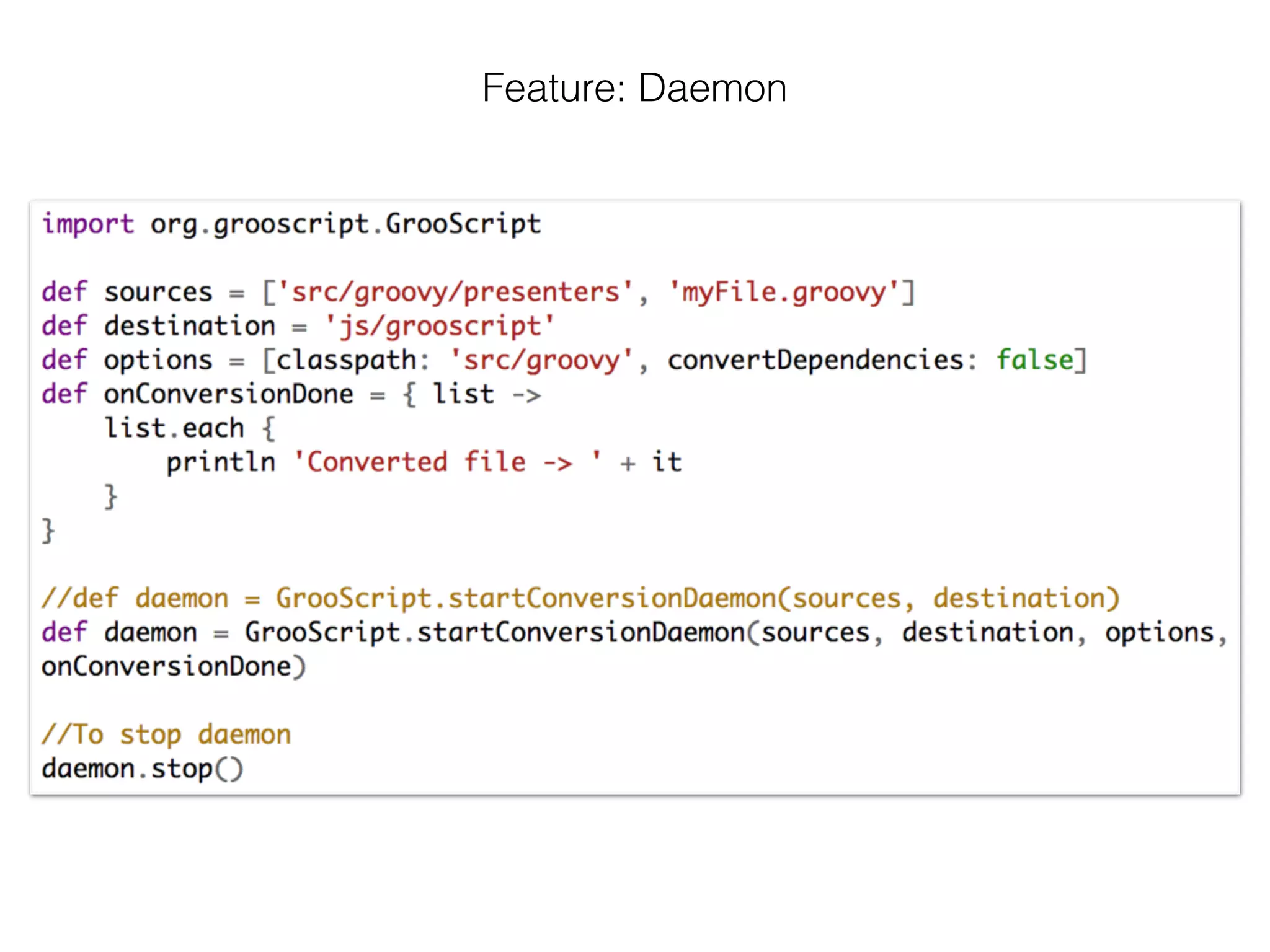
Task: Click the 'daemon.stop()' line
Action: pyautogui.click(x=143, y=769)
